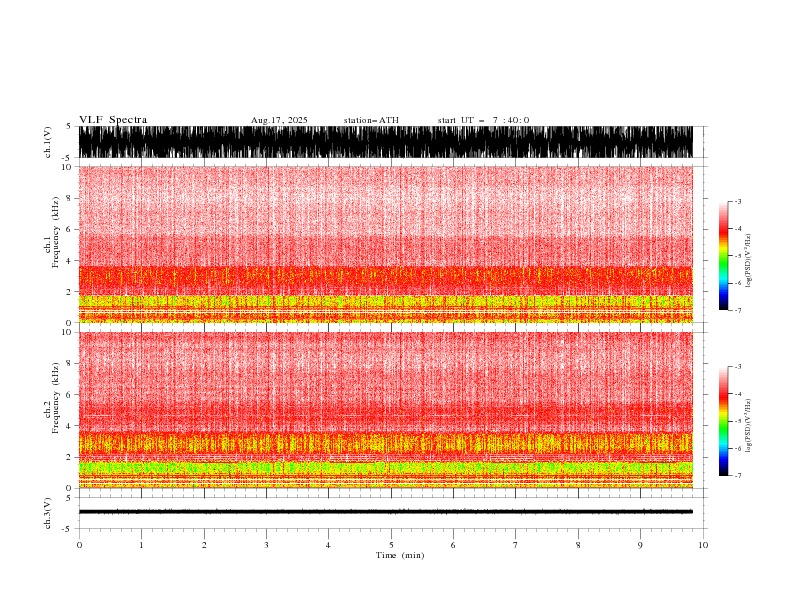Click the ch.1(V) axis "5" tick label
Image resolution: width=792 pixels, height=612 pixels.
(69, 126)
